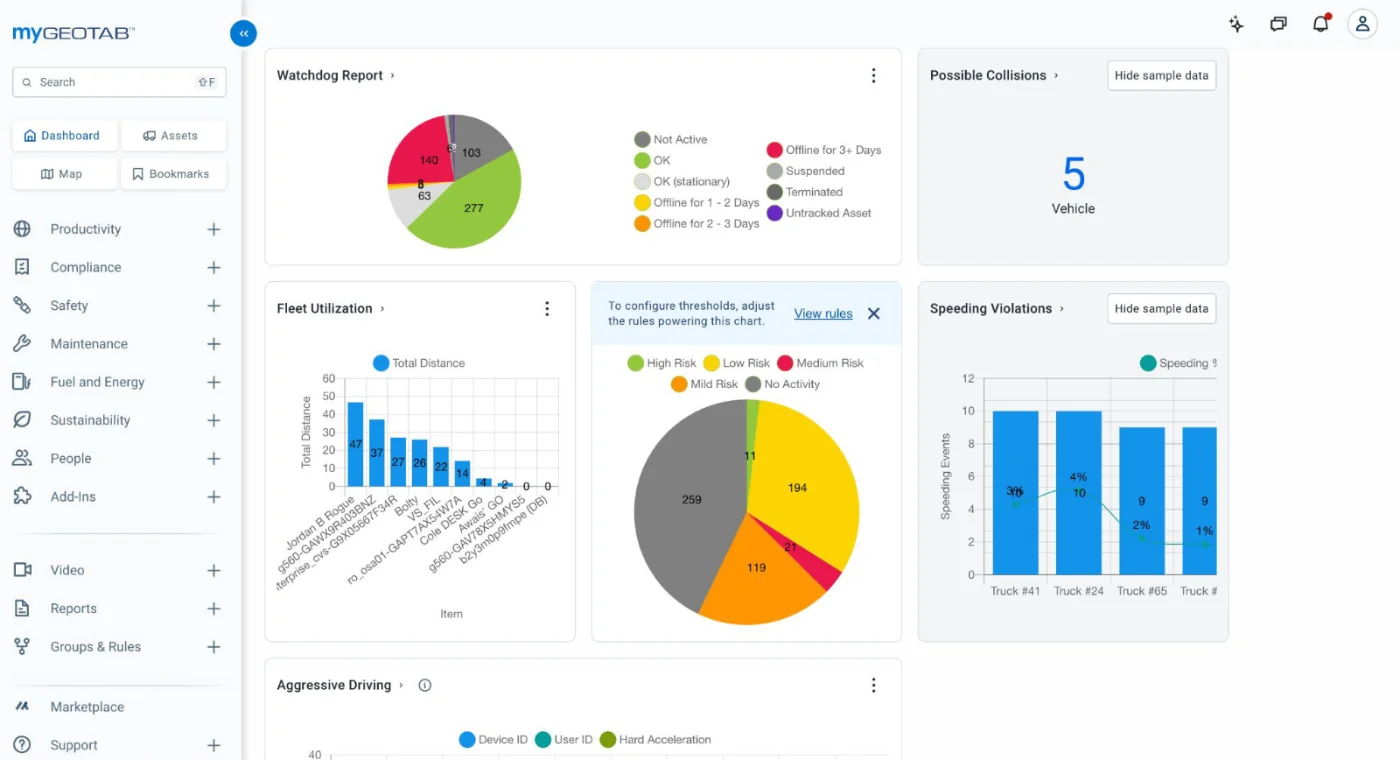Click the Marketplace logo icon
Screen dimensions: 1400x760
pyautogui.click(x=22, y=707)
